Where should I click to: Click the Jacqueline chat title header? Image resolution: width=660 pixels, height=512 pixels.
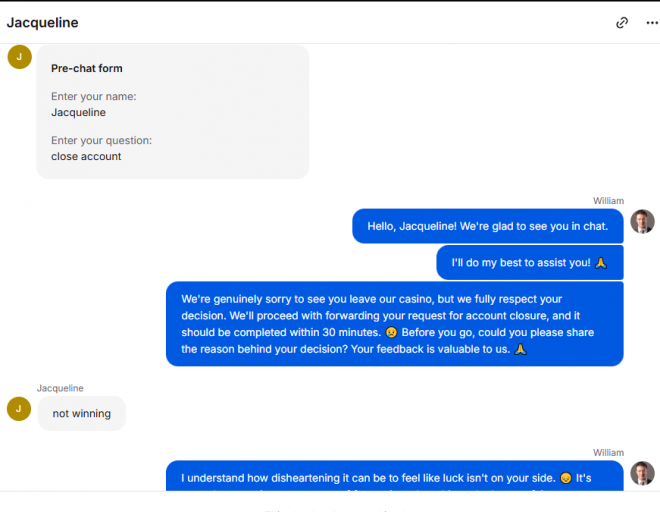[x=43, y=23]
